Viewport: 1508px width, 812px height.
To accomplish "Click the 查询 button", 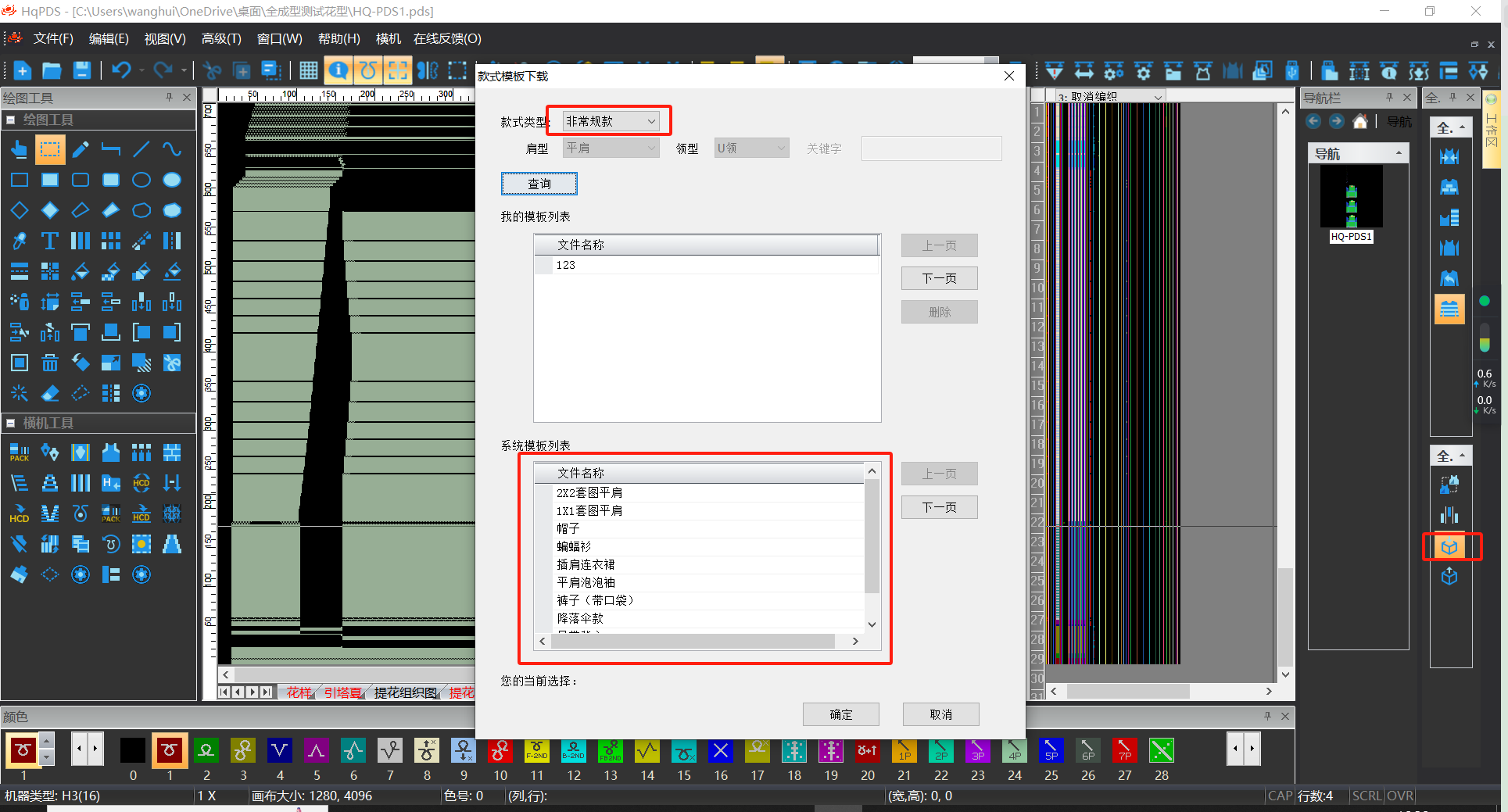I will pos(539,184).
